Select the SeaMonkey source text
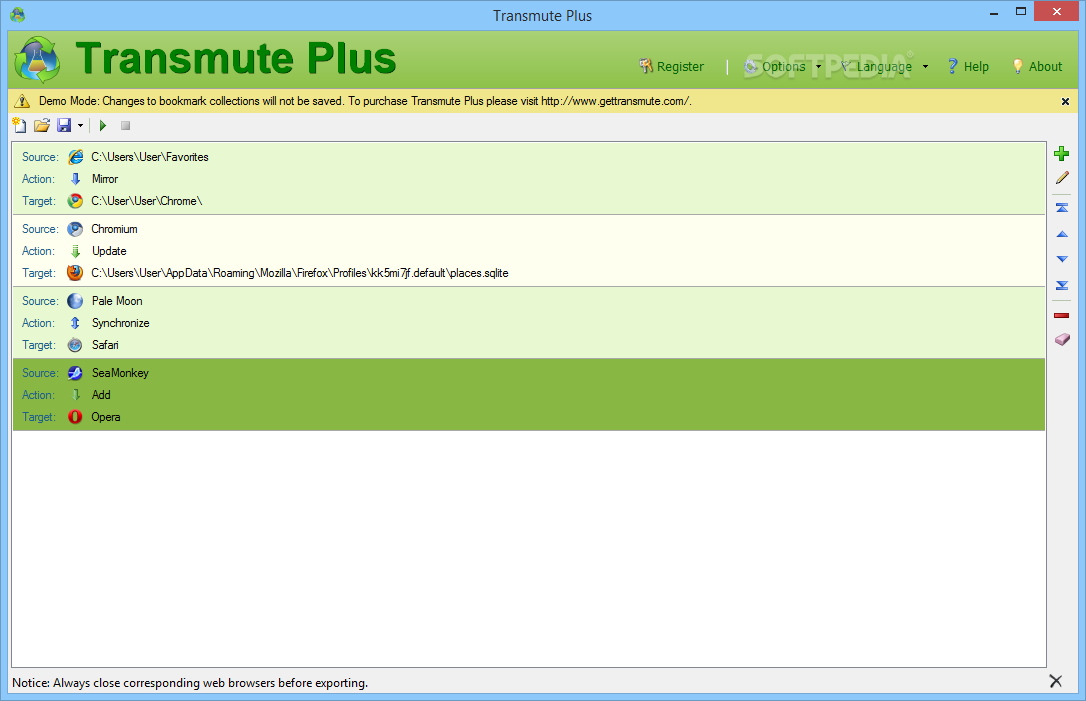1086x701 pixels. [x=121, y=373]
